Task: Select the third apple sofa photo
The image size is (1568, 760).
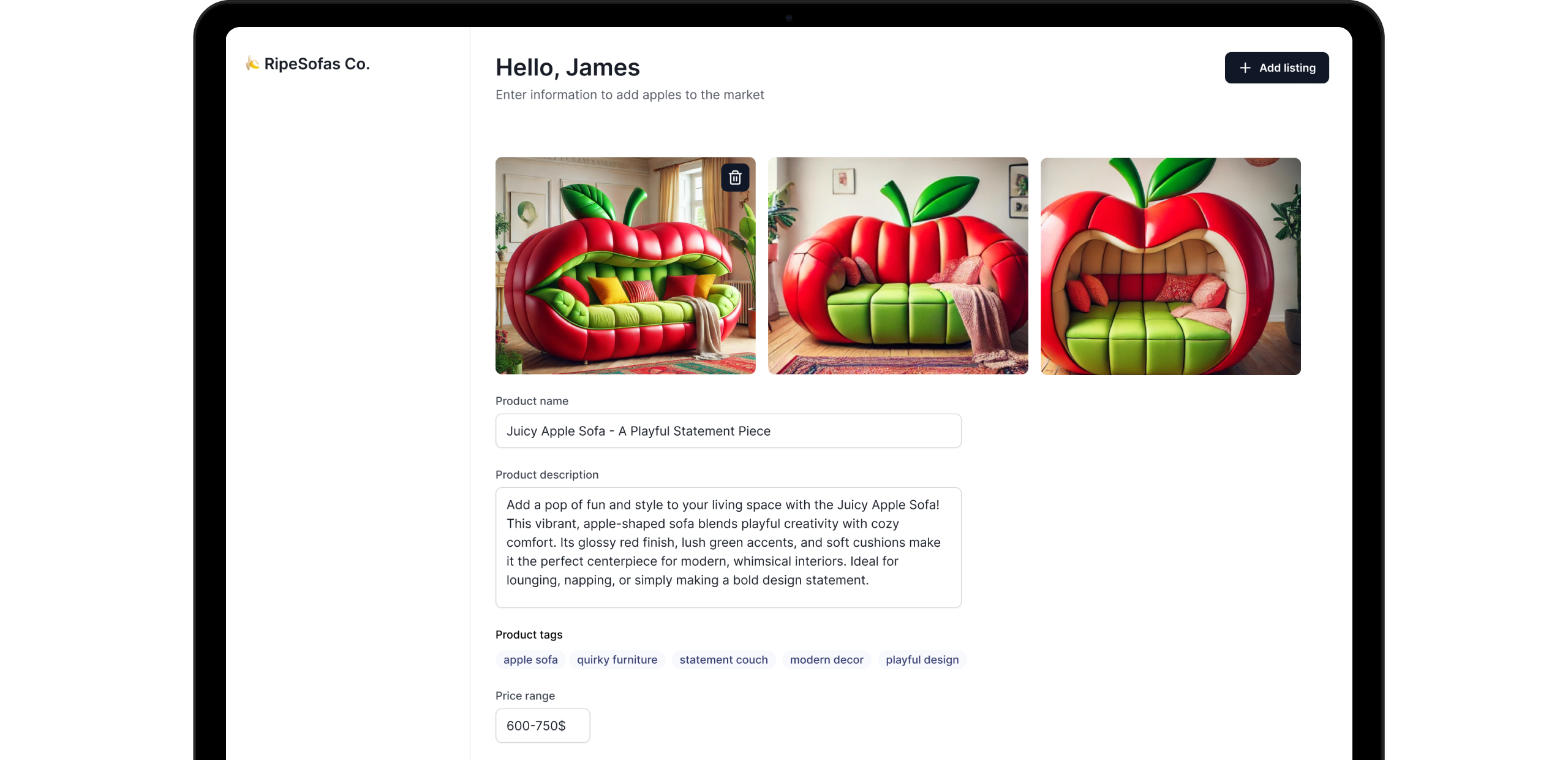Action: point(1170,266)
